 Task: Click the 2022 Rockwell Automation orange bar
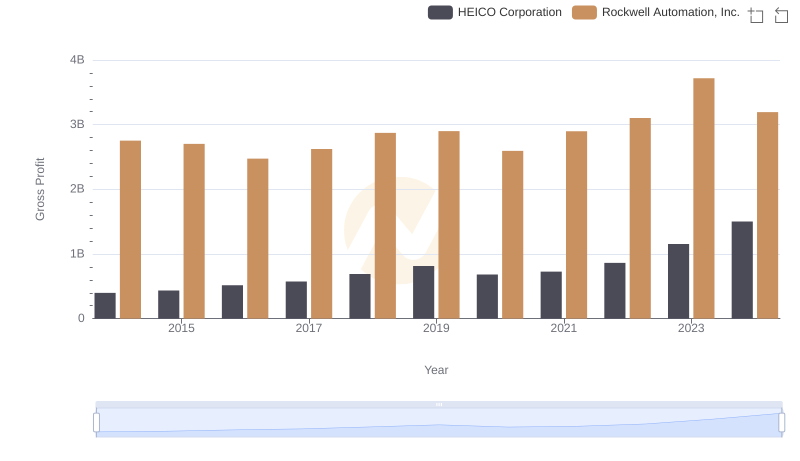tap(640, 218)
